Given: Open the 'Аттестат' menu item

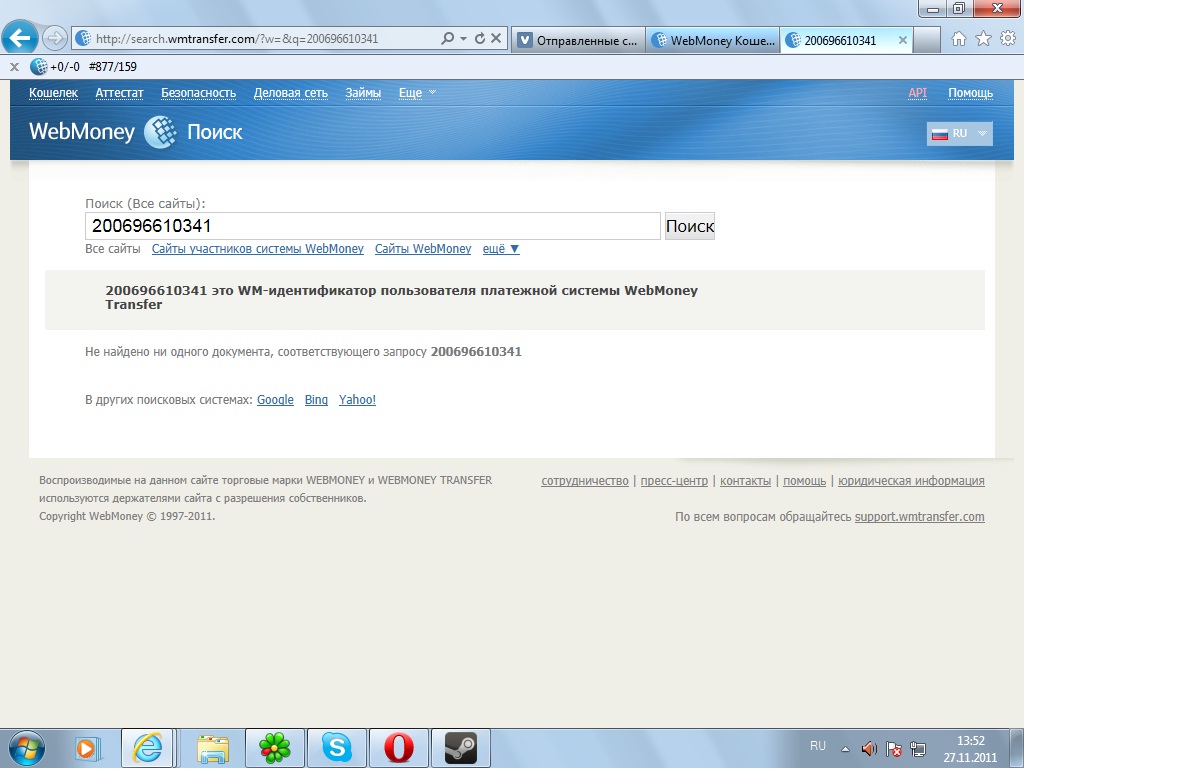Looking at the screenshot, I should [120, 93].
